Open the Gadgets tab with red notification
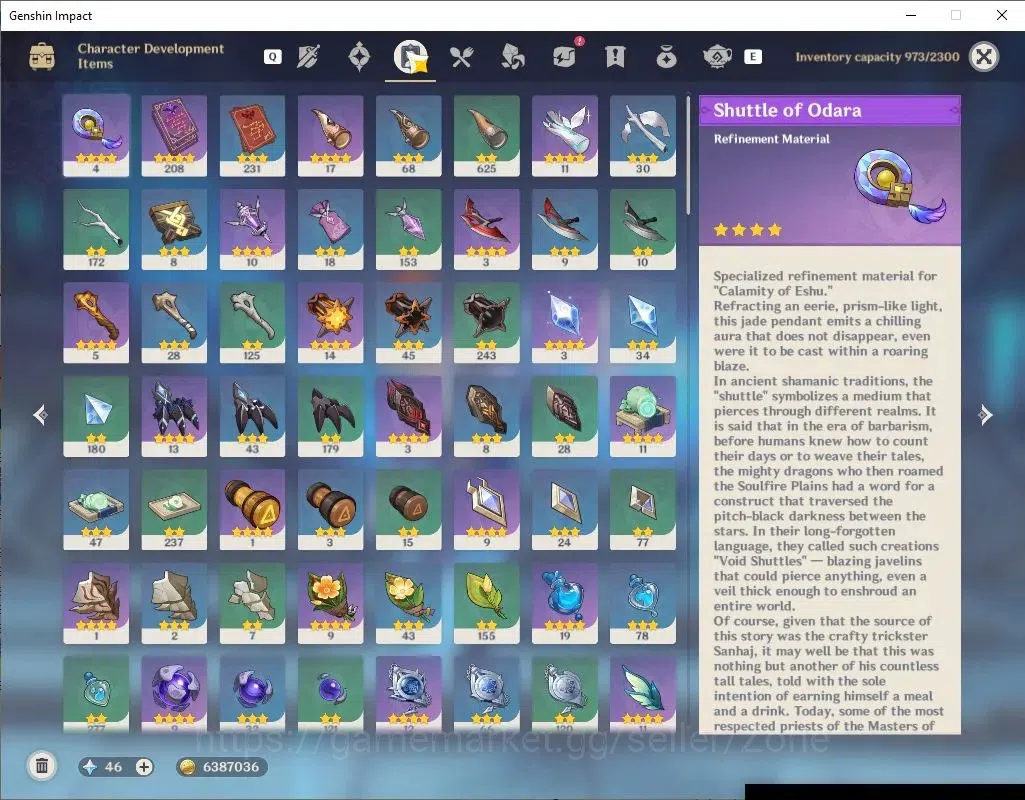 coord(565,55)
